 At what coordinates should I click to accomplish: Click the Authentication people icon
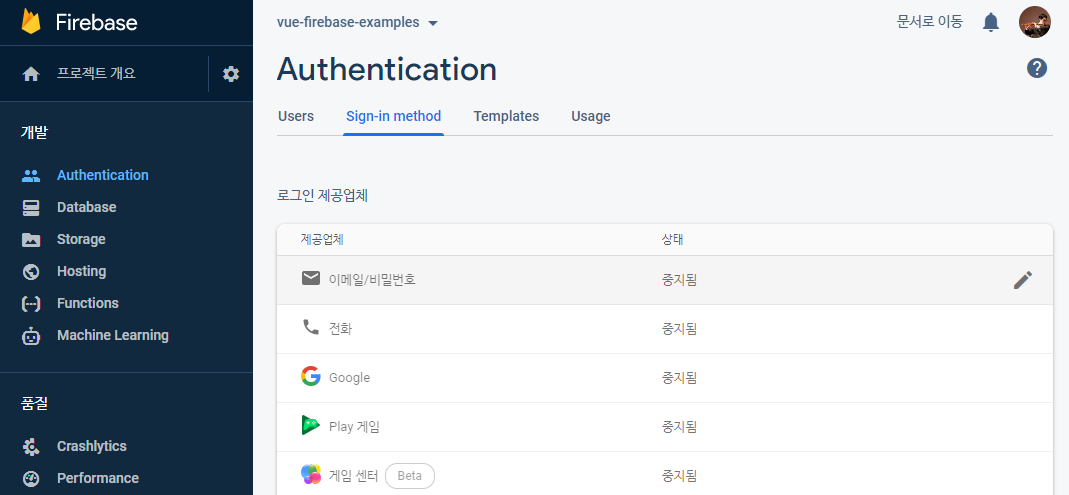(31, 175)
